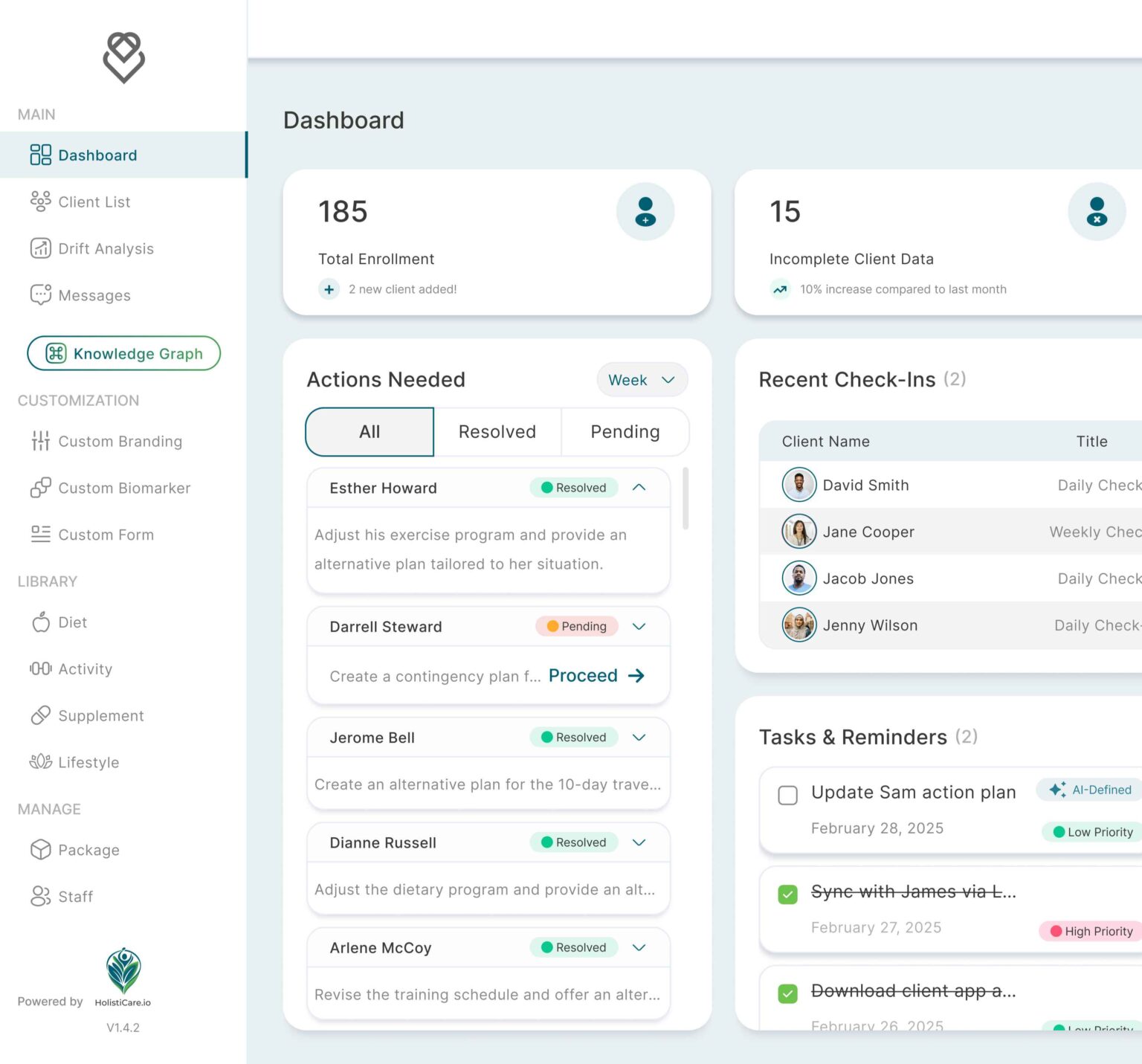This screenshot has width=1142, height=1064.
Task: Open the Drift Analysis sidebar icon
Action: pyautogui.click(x=40, y=248)
